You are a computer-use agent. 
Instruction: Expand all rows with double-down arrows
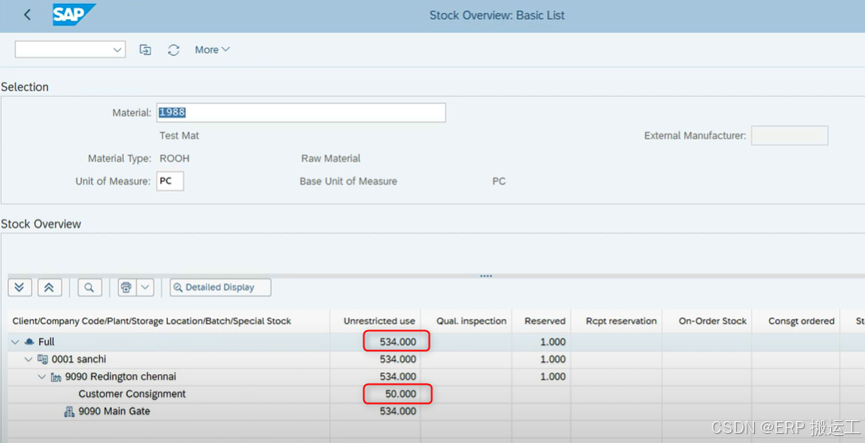[x=19, y=287]
